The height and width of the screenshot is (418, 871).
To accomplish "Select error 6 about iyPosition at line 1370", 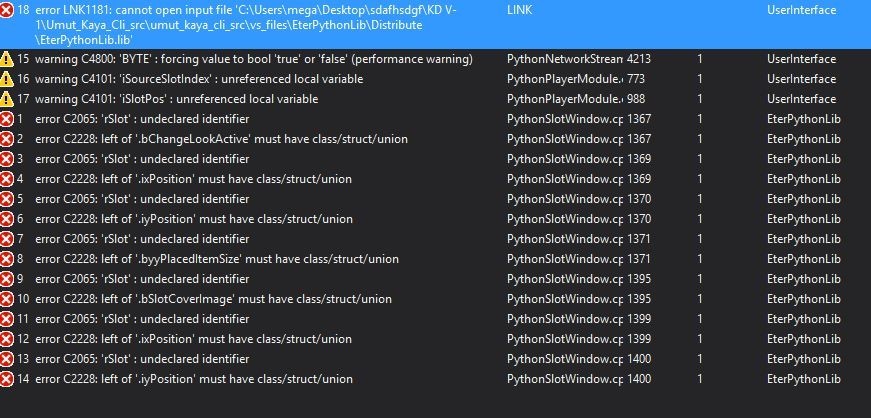I will coord(436,218).
